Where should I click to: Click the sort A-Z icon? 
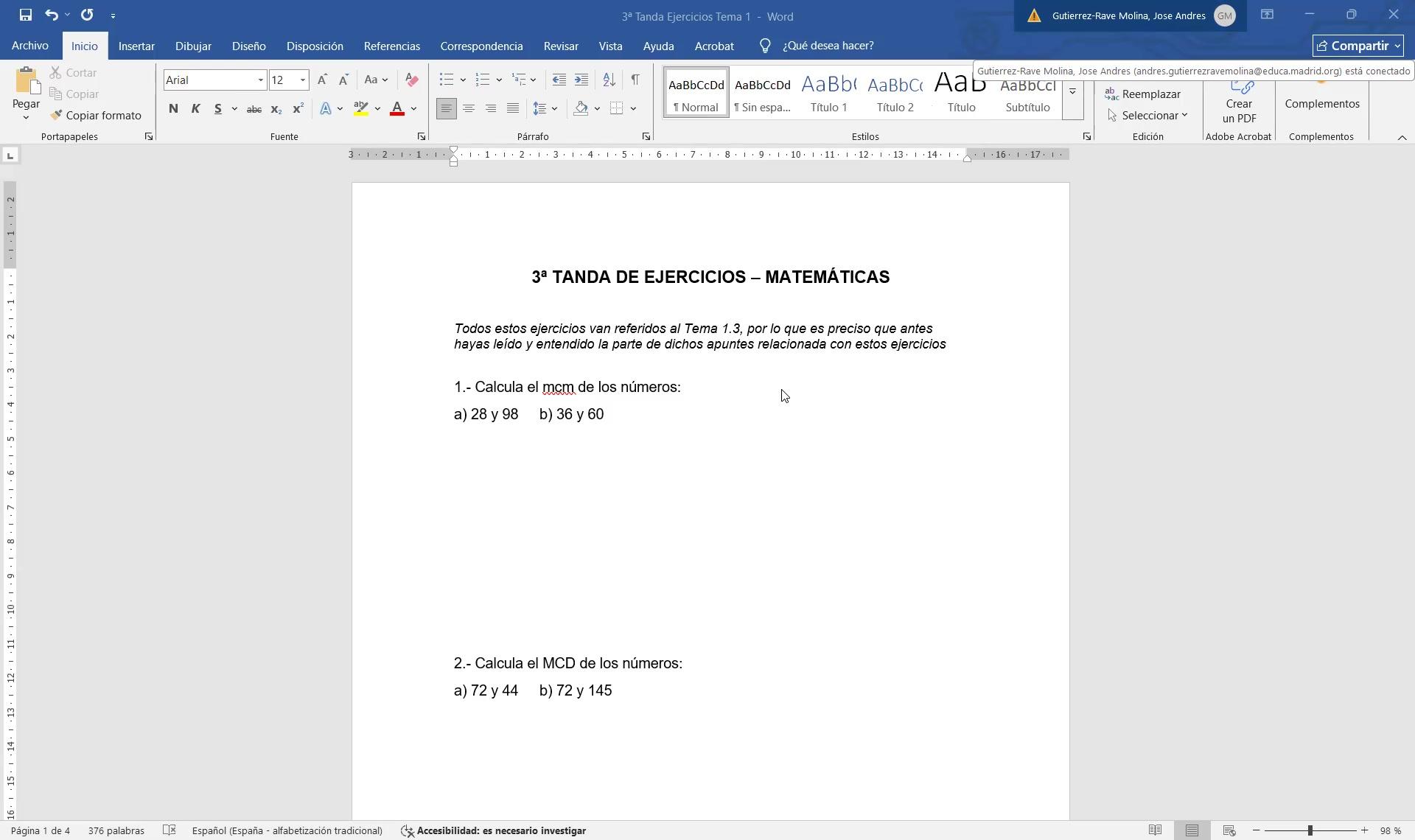pyautogui.click(x=609, y=80)
